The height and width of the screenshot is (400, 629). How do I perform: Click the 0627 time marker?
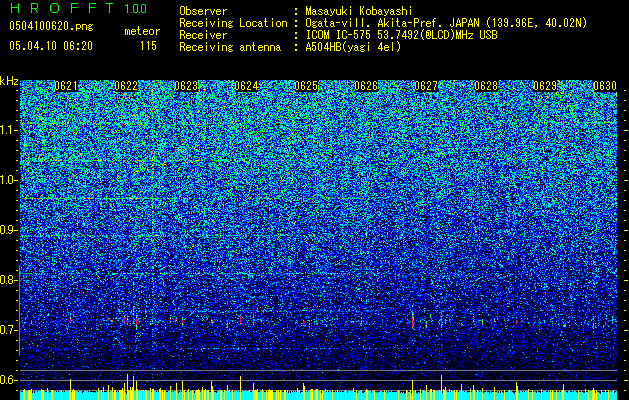426,86
